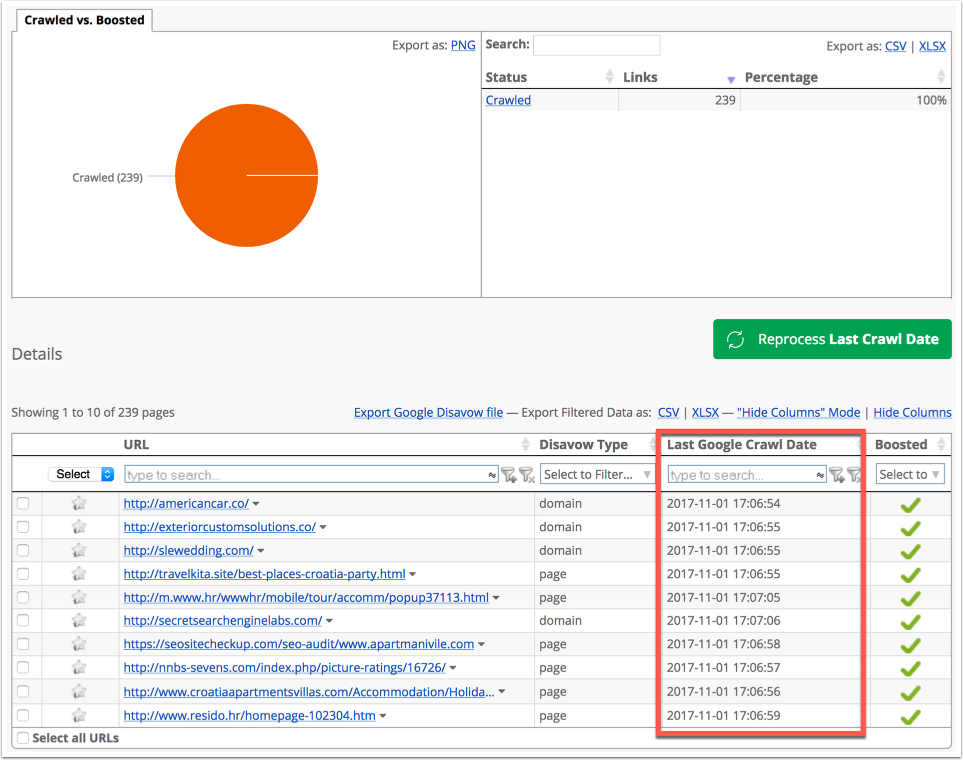Star the slewedding.com row
Image resolution: width=963 pixels, height=760 pixels.
[x=79, y=550]
